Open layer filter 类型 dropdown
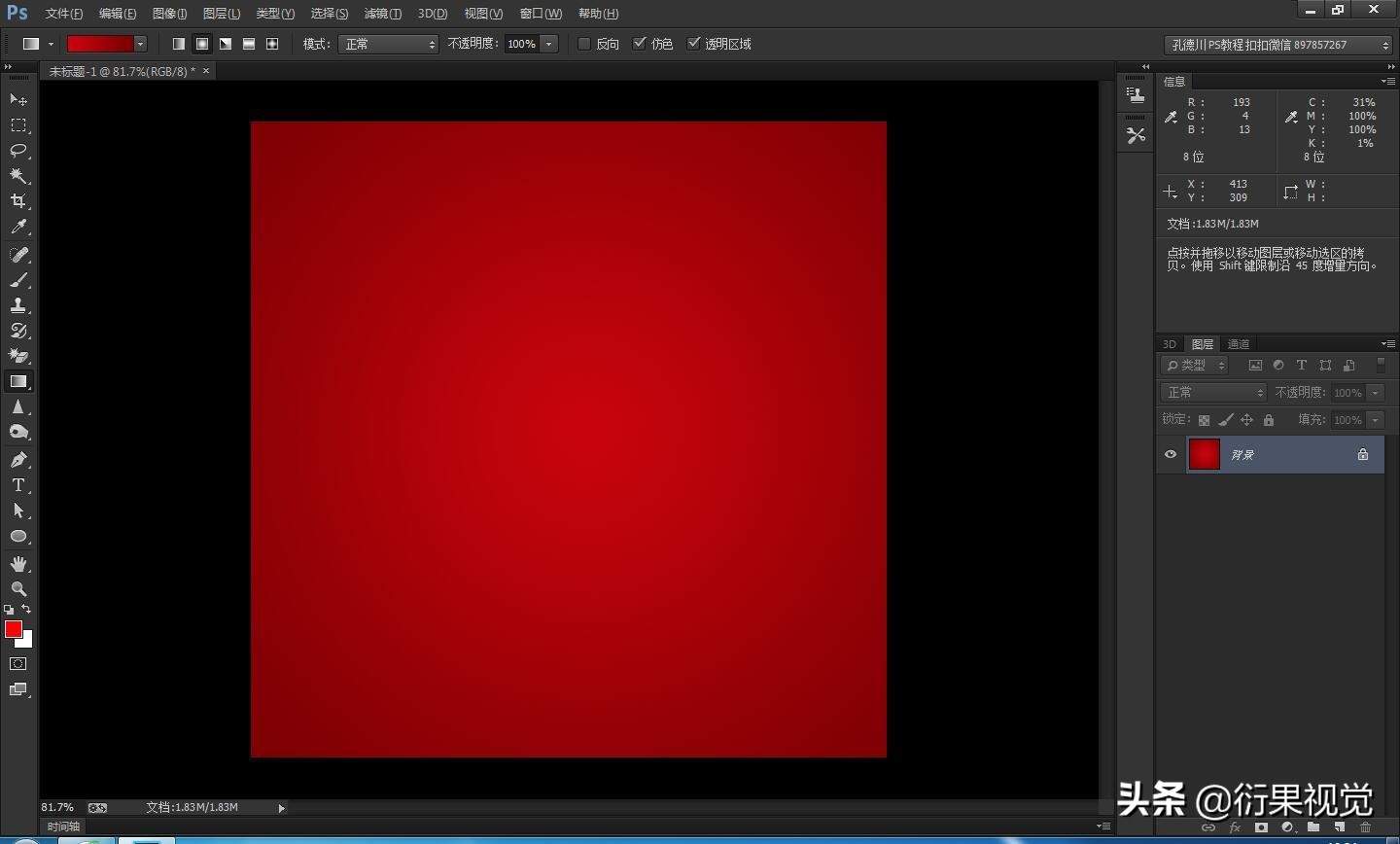This screenshot has width=1400, height=844. tap(1195, 365)
